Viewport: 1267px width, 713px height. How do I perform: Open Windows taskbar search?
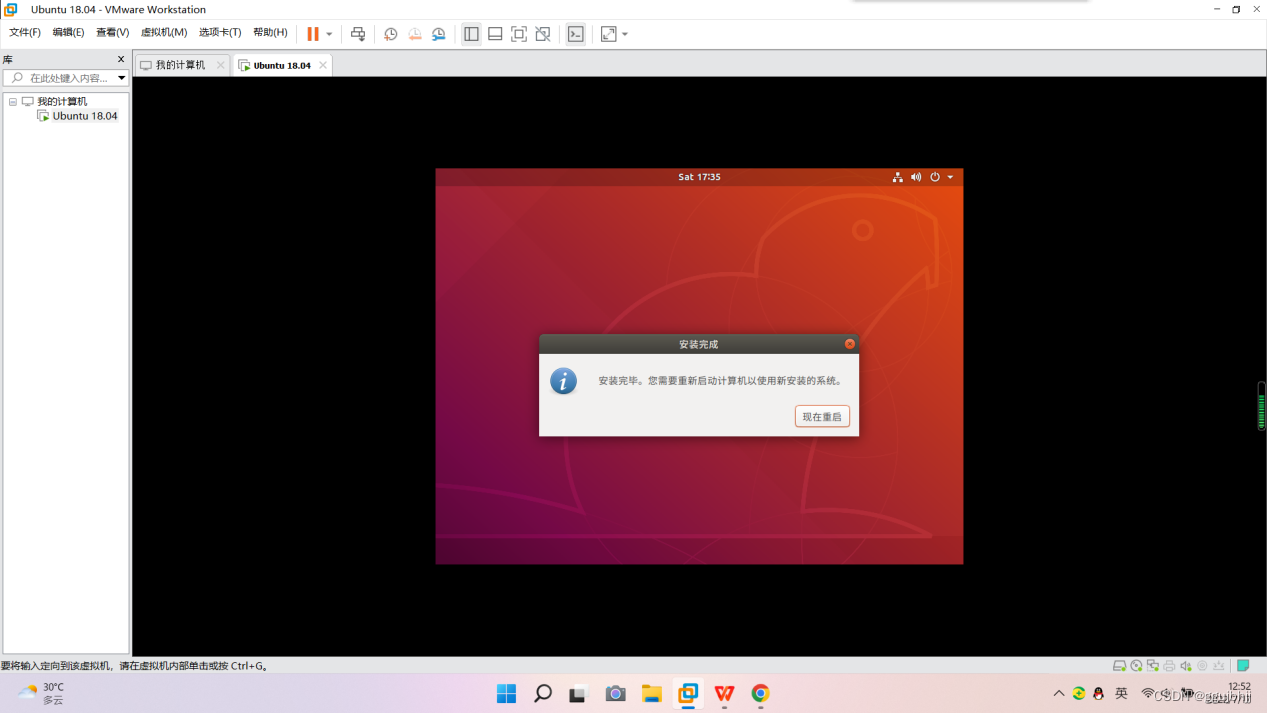(543, 693)
